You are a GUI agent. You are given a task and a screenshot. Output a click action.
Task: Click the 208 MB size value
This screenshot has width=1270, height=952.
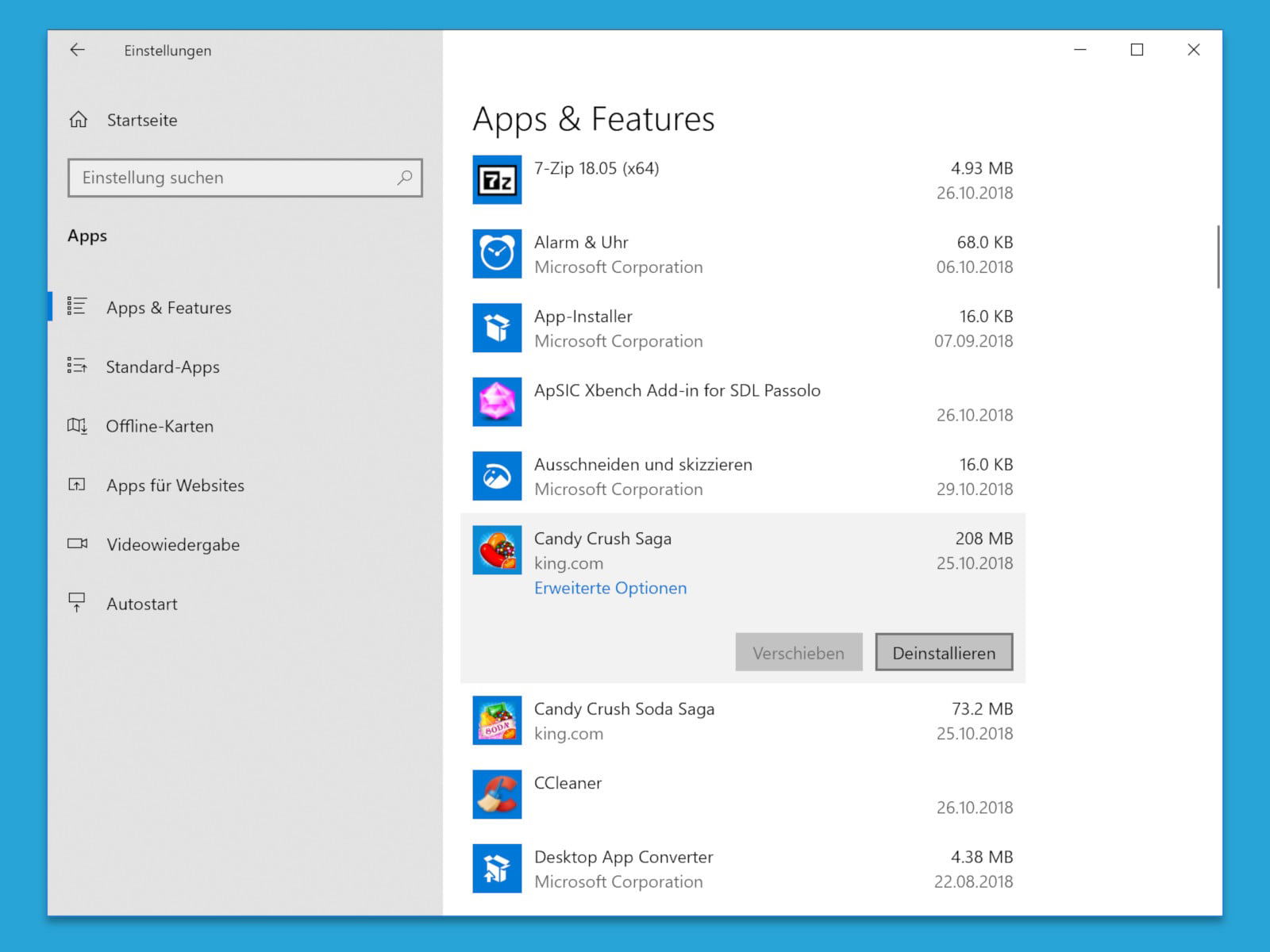[x=984, y=539]
